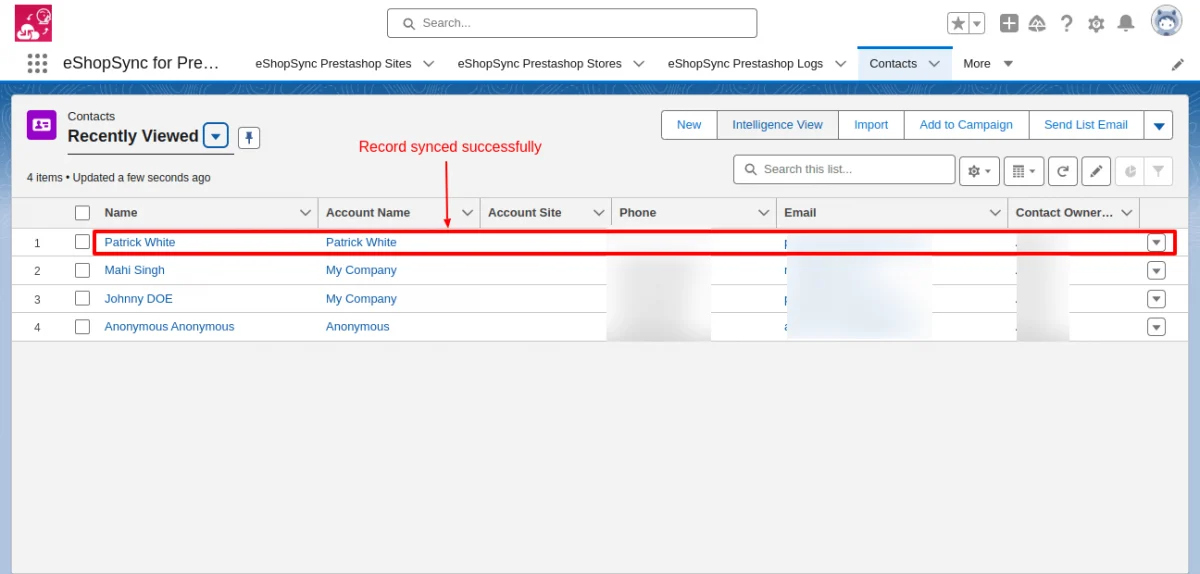Click the Import button
The width and height of the screenshot is (1200, 574).
point(870,125)
